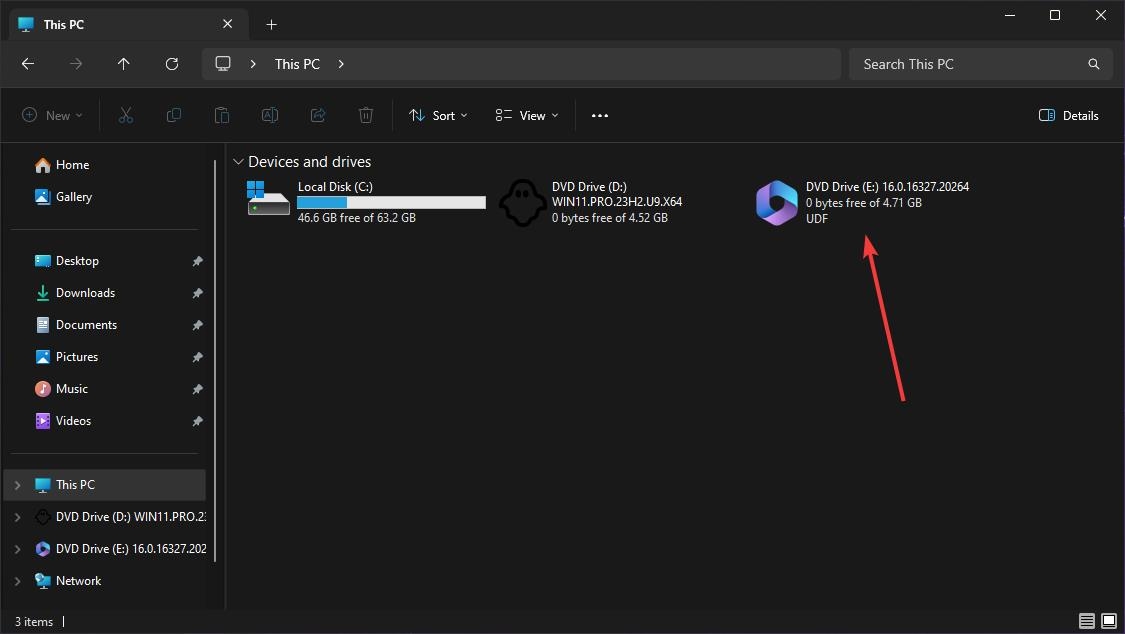Viewport: 1125px width, 634px height.
Task: Click the Paste icon
Action: [x=221, y=115]
